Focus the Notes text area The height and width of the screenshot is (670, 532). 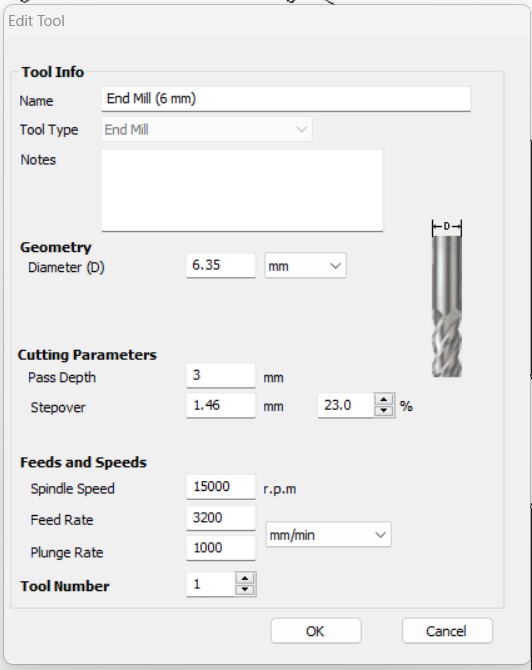click(242, 190)
